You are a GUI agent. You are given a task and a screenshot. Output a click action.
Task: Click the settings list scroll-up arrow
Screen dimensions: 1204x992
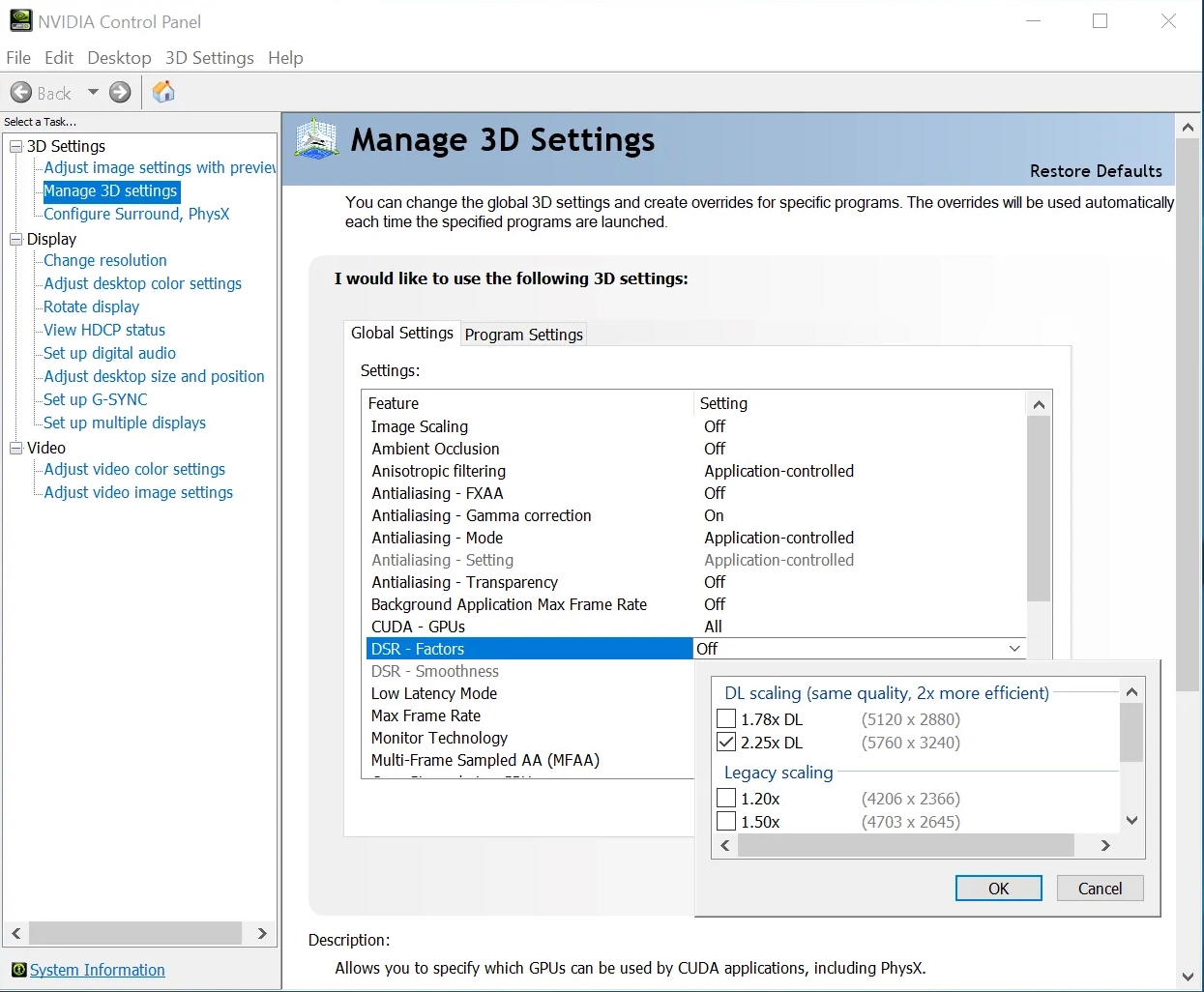tap(1039, 404)
